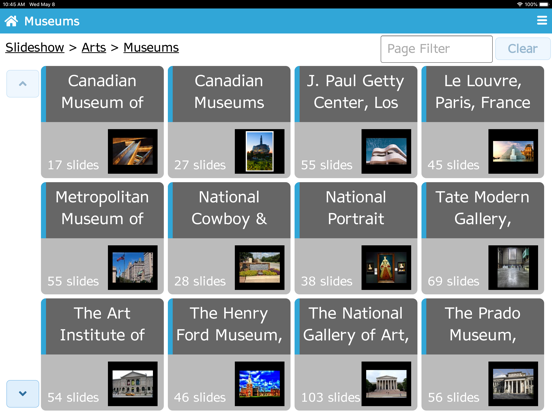
Task: Click the '56 slides' text
Action: (x=453, y=397)
